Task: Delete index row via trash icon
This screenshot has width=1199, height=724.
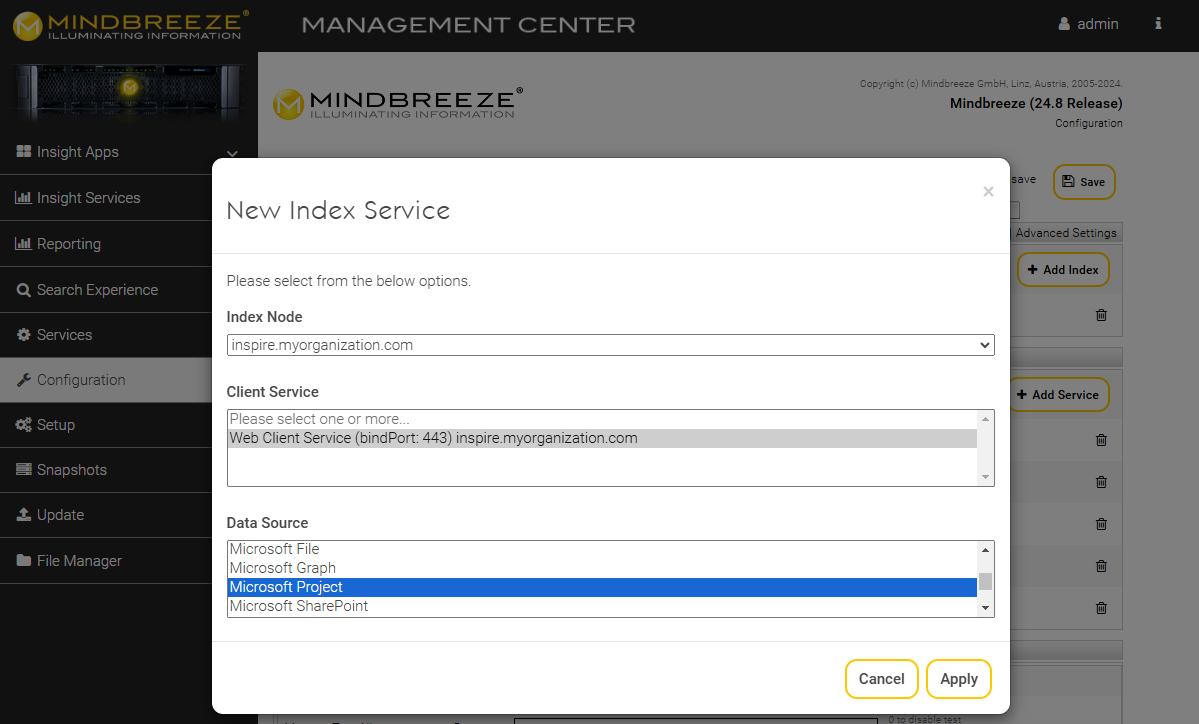Action: click(1101, 315)
